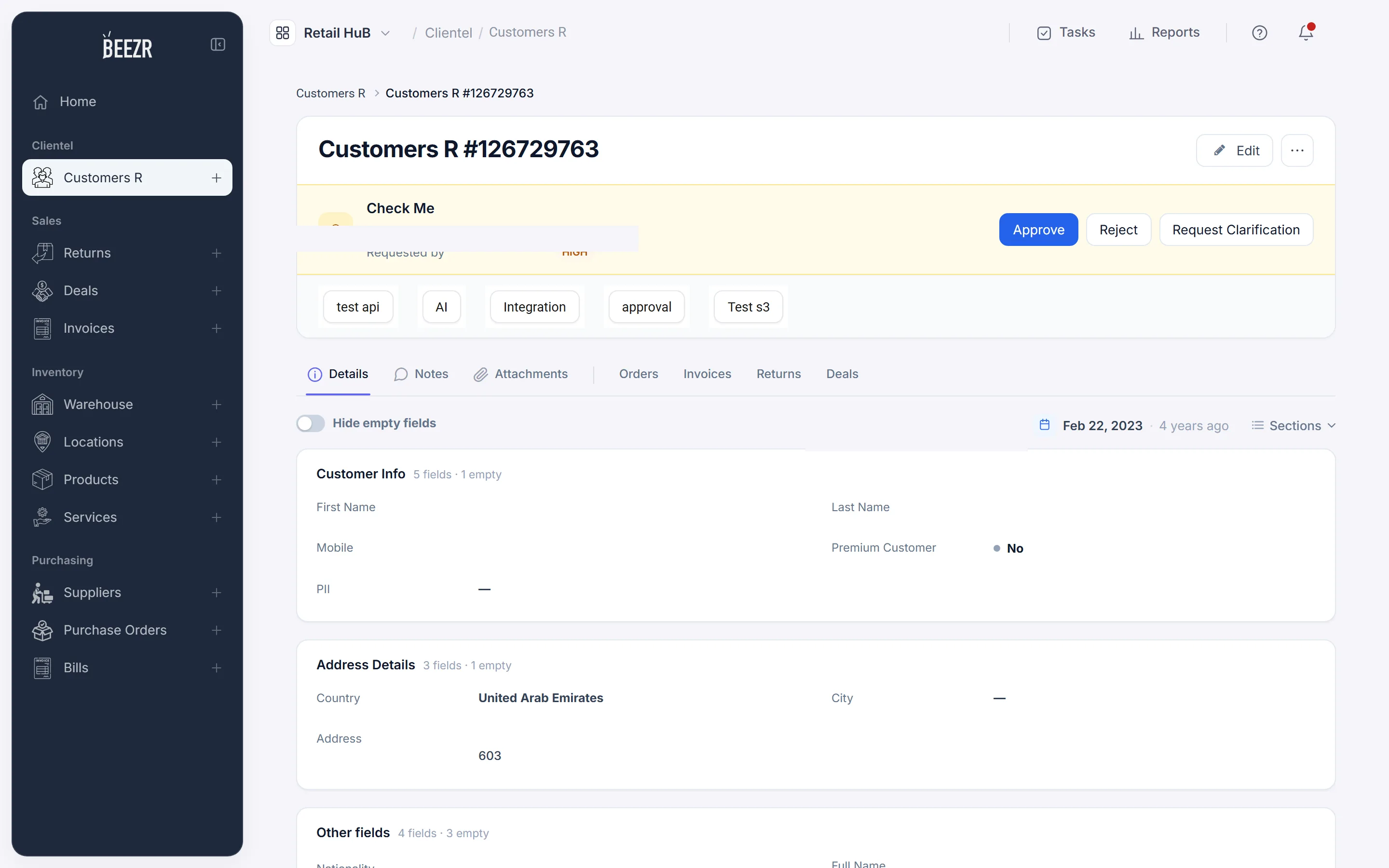Open the app grid icon beside Retail HuB
Viewport: 1389px width, 868px height.
click(283, 33)
